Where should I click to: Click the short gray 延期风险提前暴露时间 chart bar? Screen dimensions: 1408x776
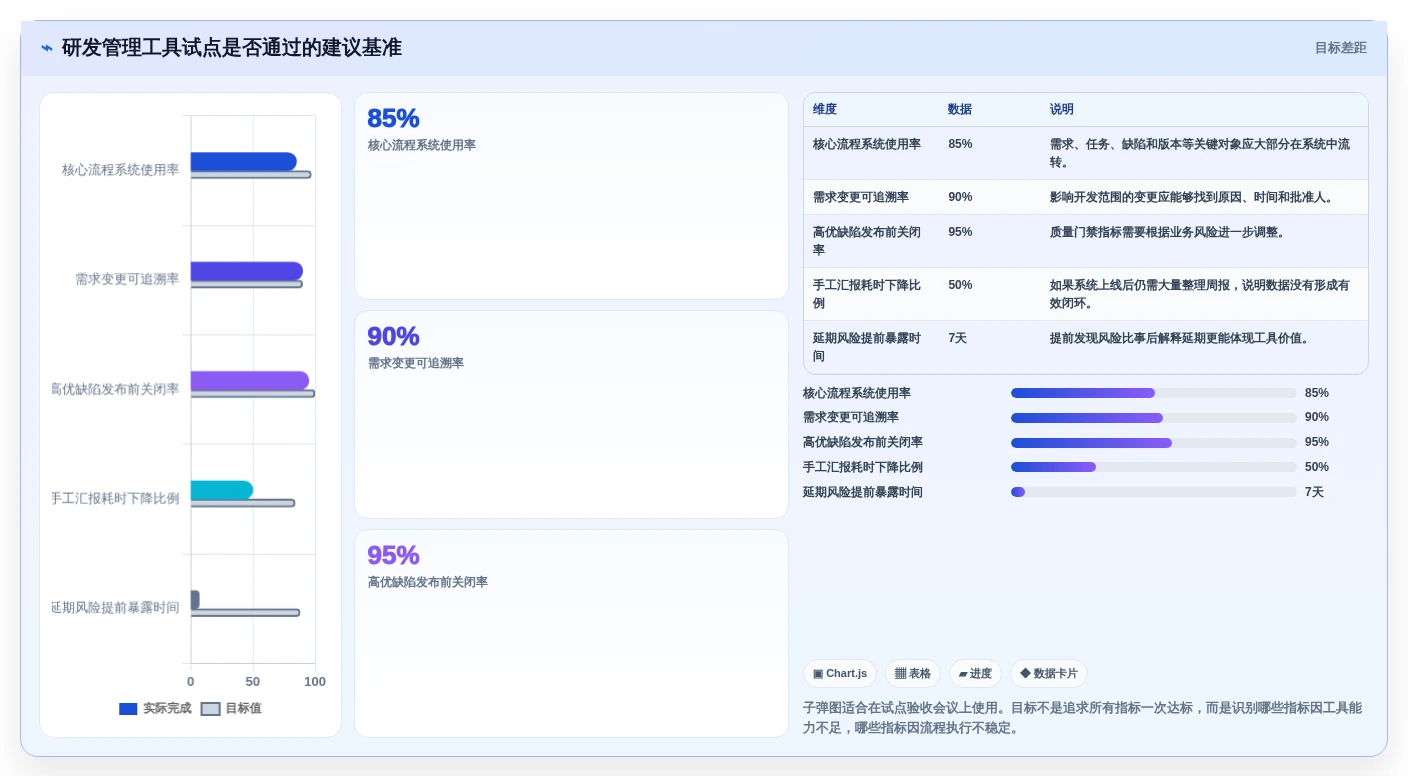[195, 599]
